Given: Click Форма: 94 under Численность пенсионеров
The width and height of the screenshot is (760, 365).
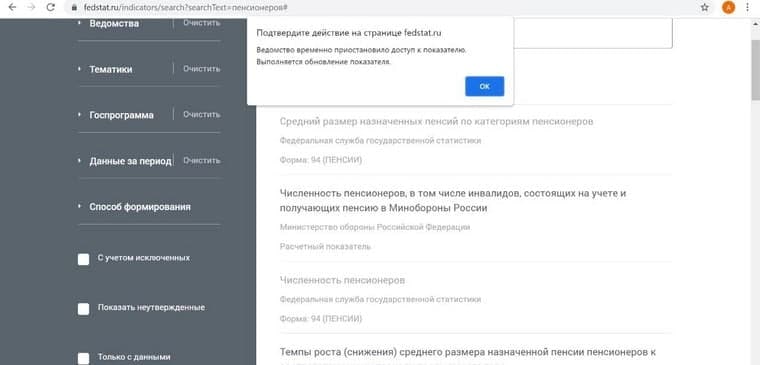Looking at the screenshot, I should coord(320,319).
